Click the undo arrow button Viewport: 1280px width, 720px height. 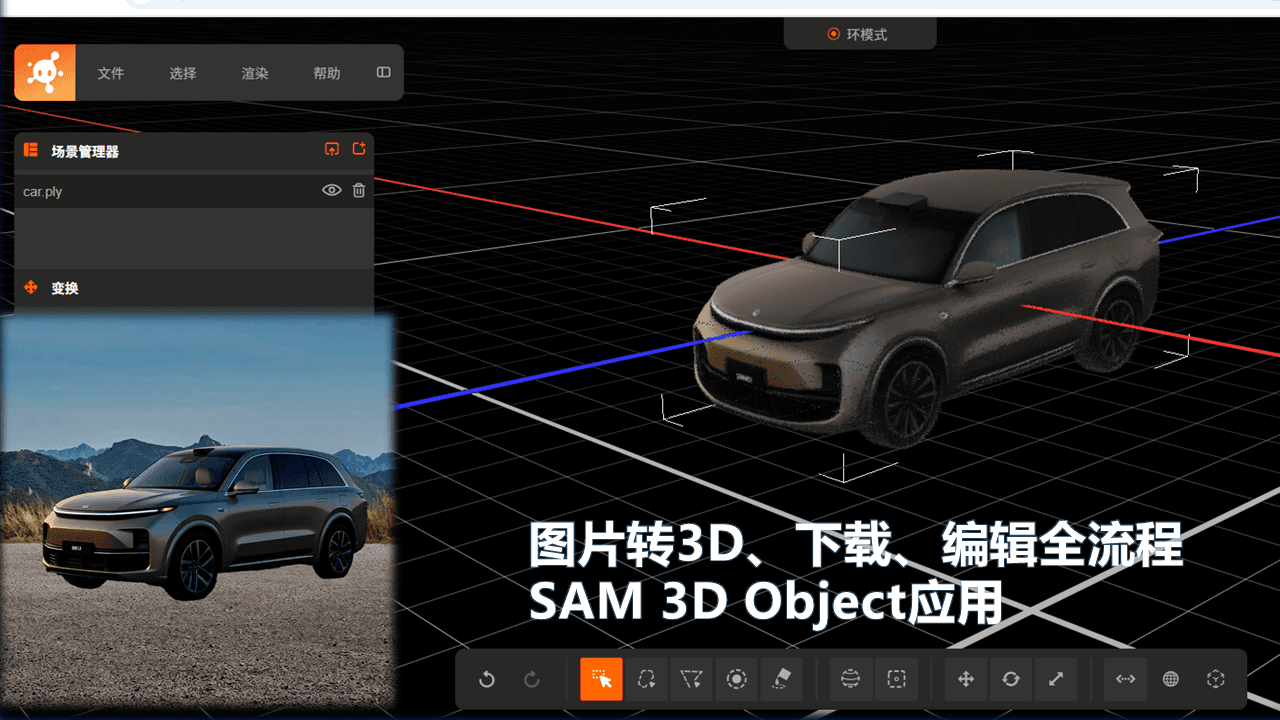487,679
